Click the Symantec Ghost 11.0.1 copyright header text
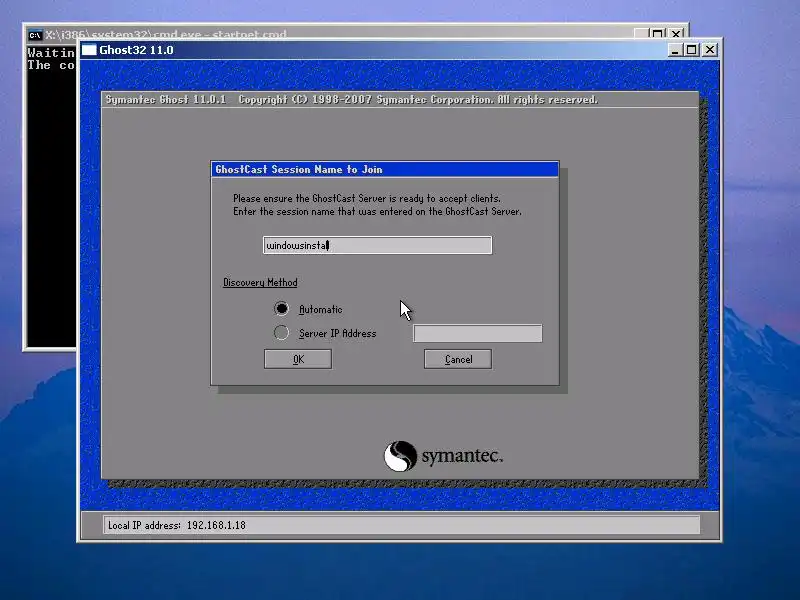The width and height of the screenshot is (800, 600). pyautogui.click(x=352, y=99)
